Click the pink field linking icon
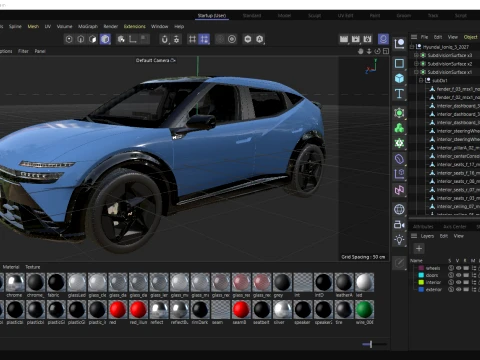The width and height of the screenshot is (480, 360). 399,190
